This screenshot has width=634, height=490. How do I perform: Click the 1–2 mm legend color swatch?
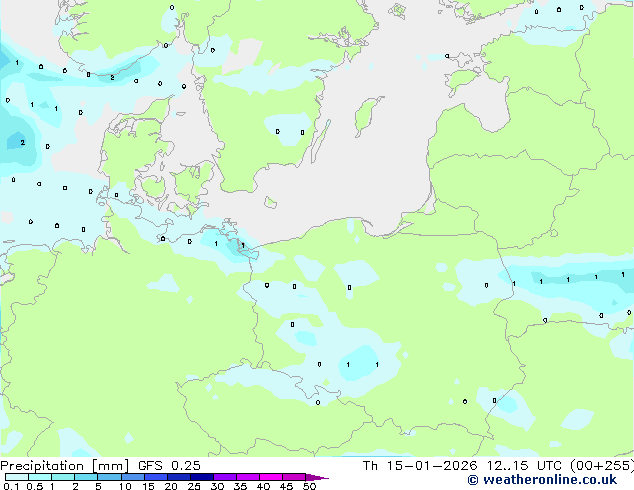click(x=63, y=477)
